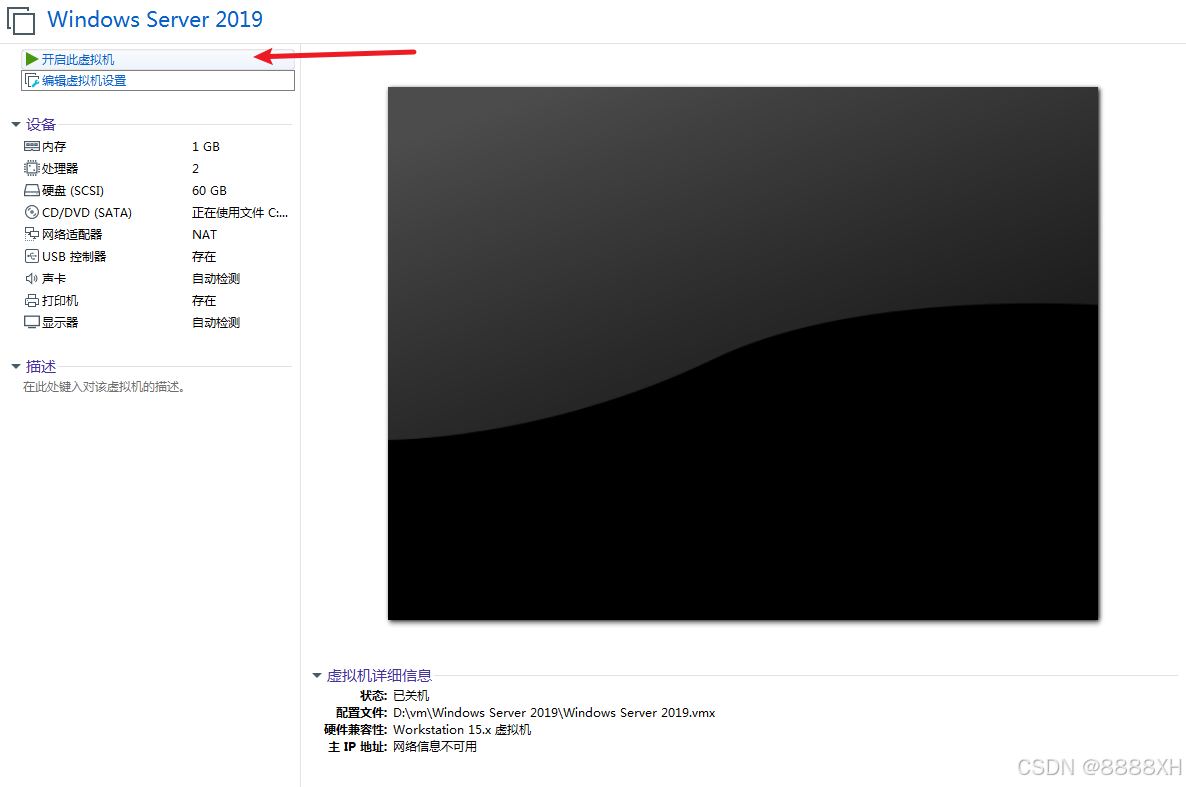The height and width of the screenshot is (787, 1186).
Task: Select the 打印机 device row
Action: (x=157, y=300)
